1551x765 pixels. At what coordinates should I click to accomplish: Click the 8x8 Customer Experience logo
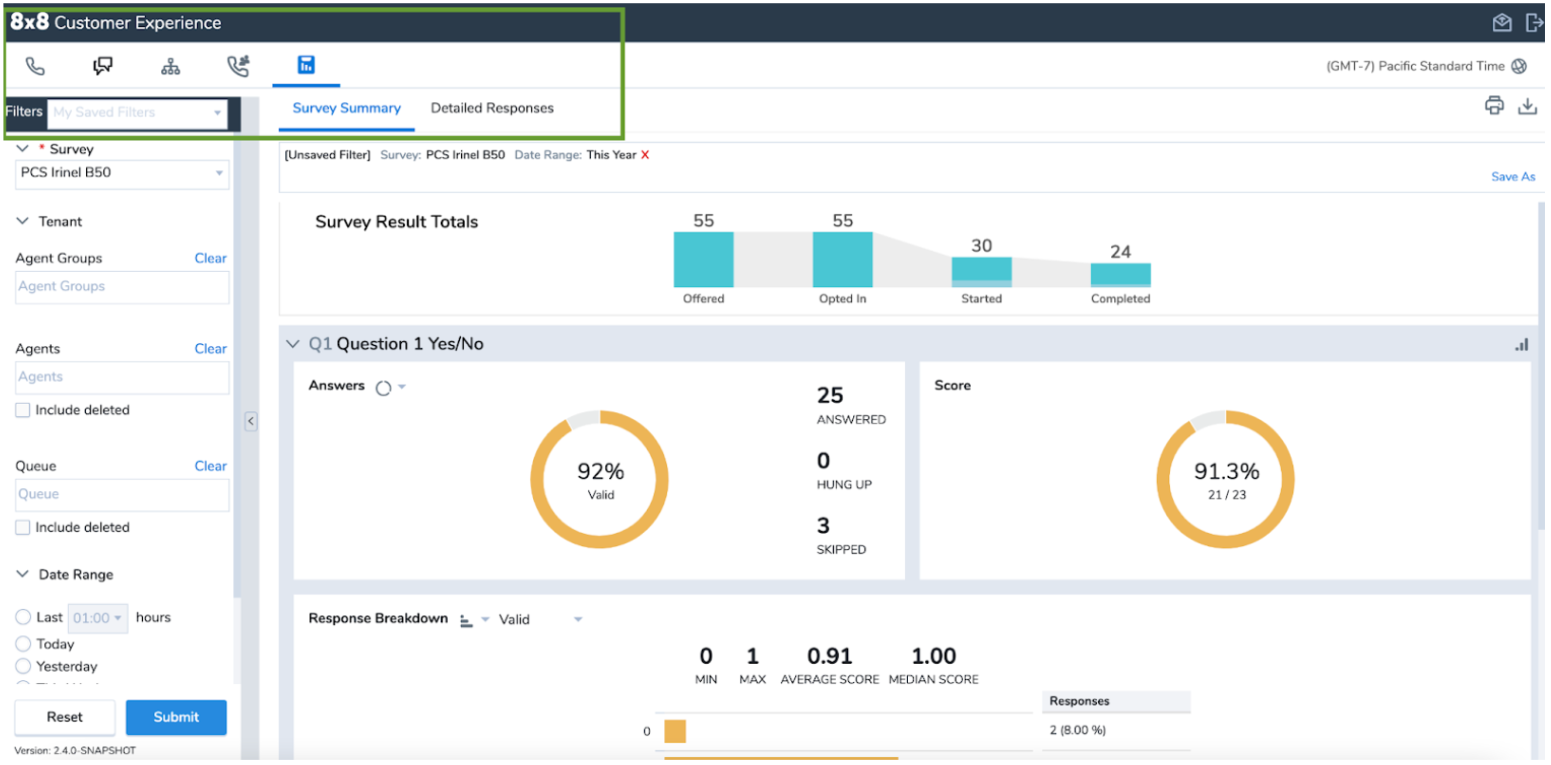(x=116, y=22)
